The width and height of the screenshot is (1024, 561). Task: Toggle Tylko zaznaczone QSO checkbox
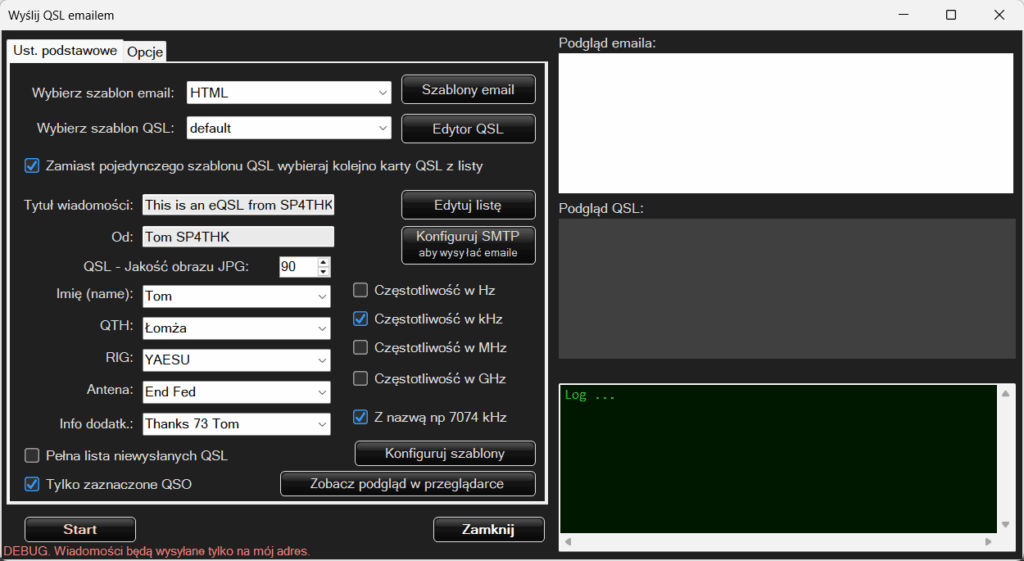coord(32,485)
